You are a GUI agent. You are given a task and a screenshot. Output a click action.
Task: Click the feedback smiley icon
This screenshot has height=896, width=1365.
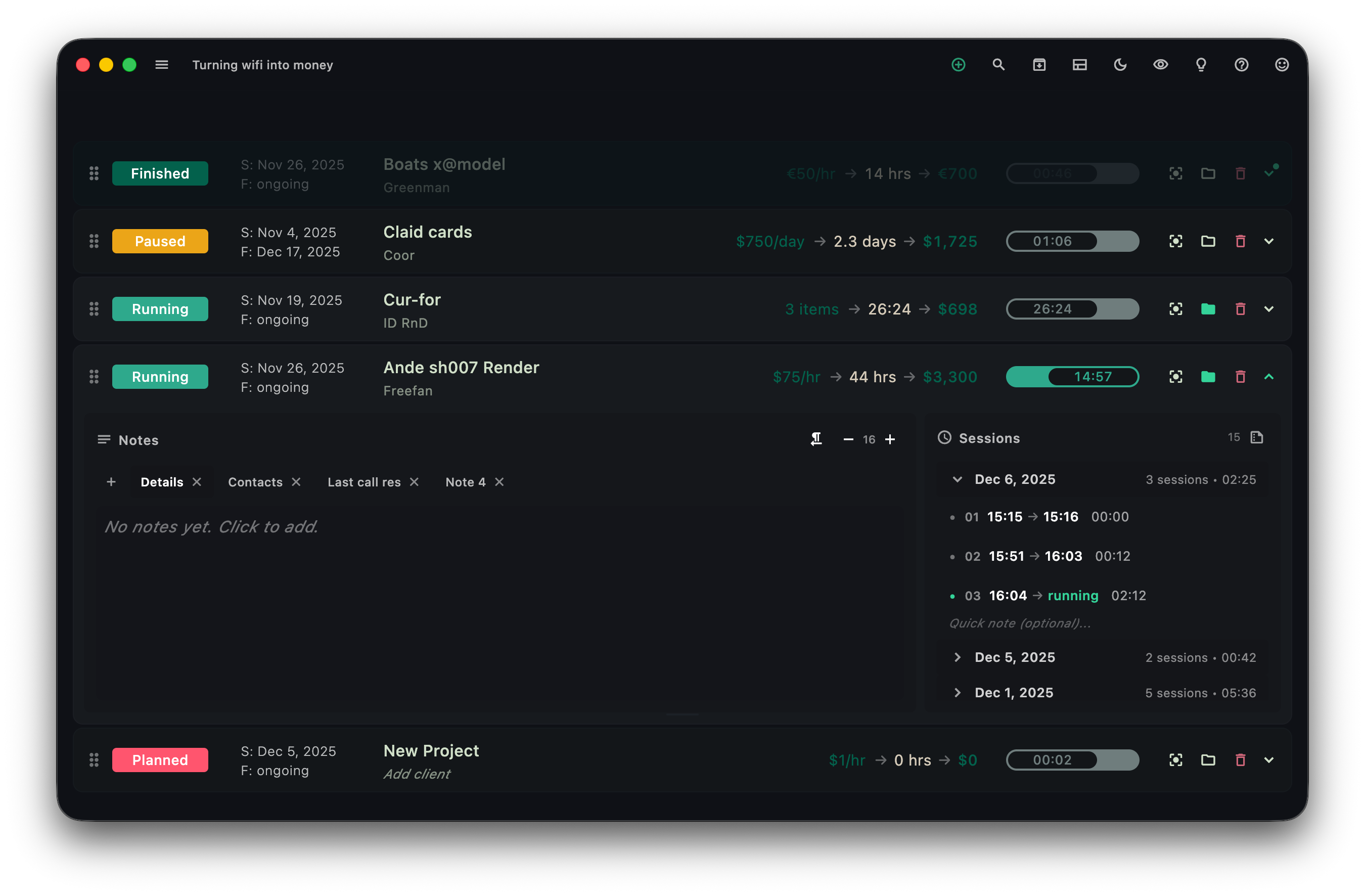[1281, 65]
